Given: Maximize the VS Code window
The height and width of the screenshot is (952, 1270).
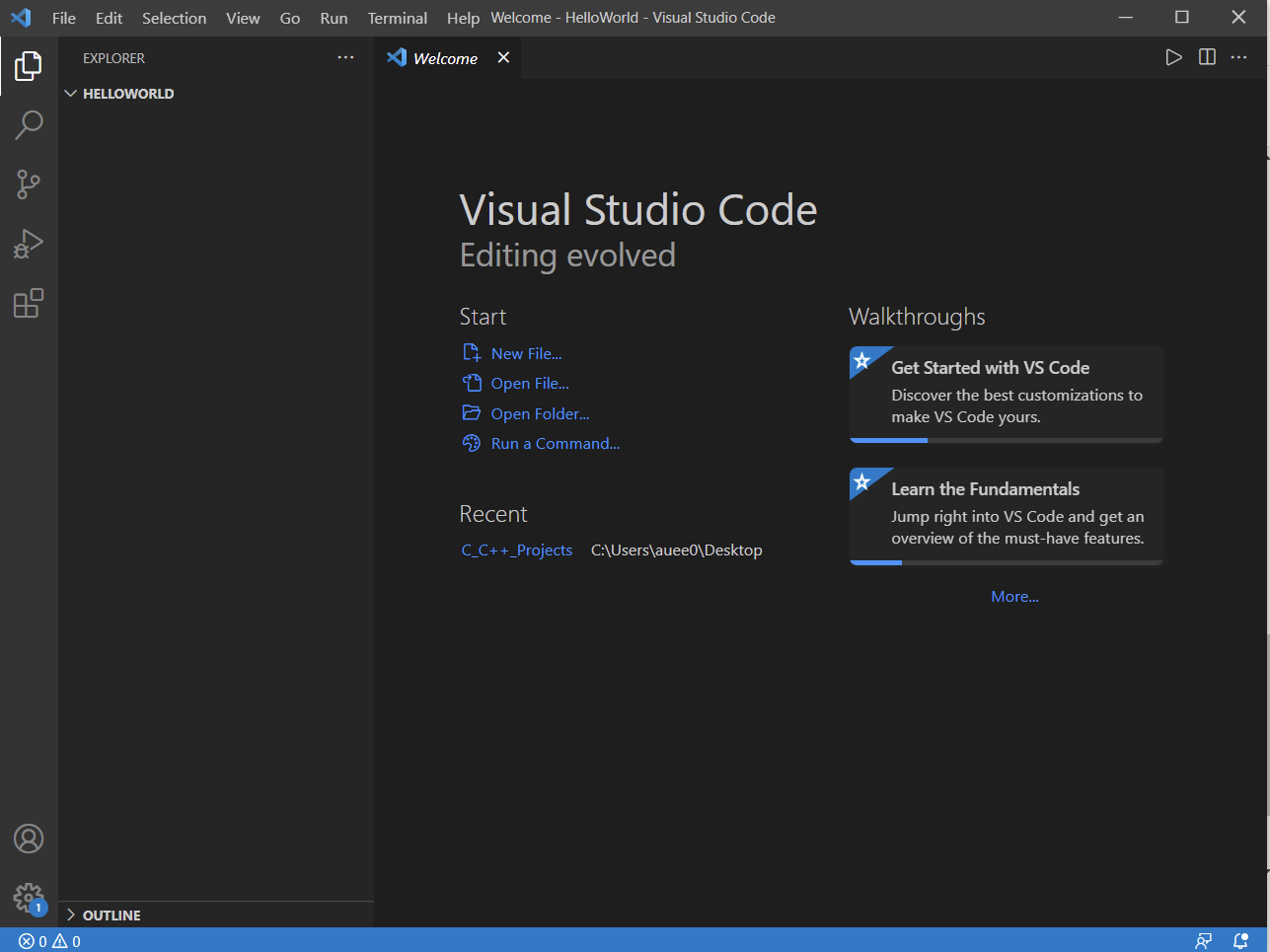Looking at the screenshot, I should [1181, 17].
